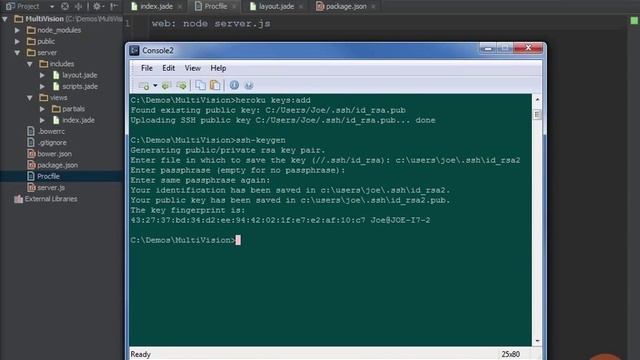Click the Copy icon in Console2 toolbar
The image size is (640, 360).
click(200, 85)
